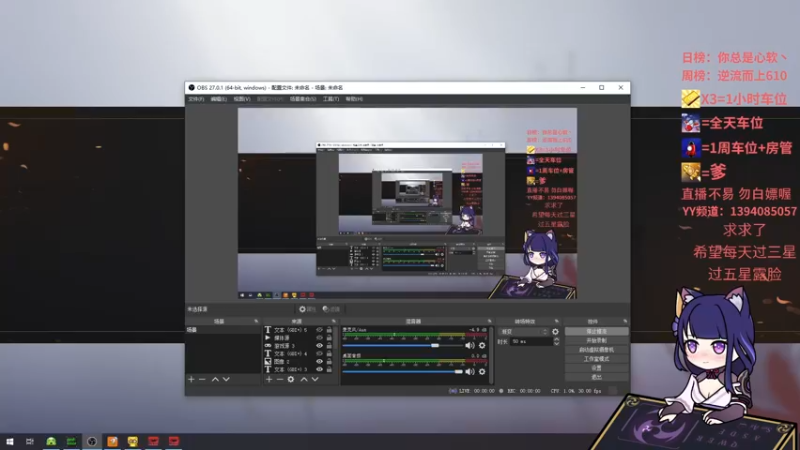The image size is (800, 450).
Task: Toggle visibility of Text (GDI+) 3 source
Action: pos(319,369)
